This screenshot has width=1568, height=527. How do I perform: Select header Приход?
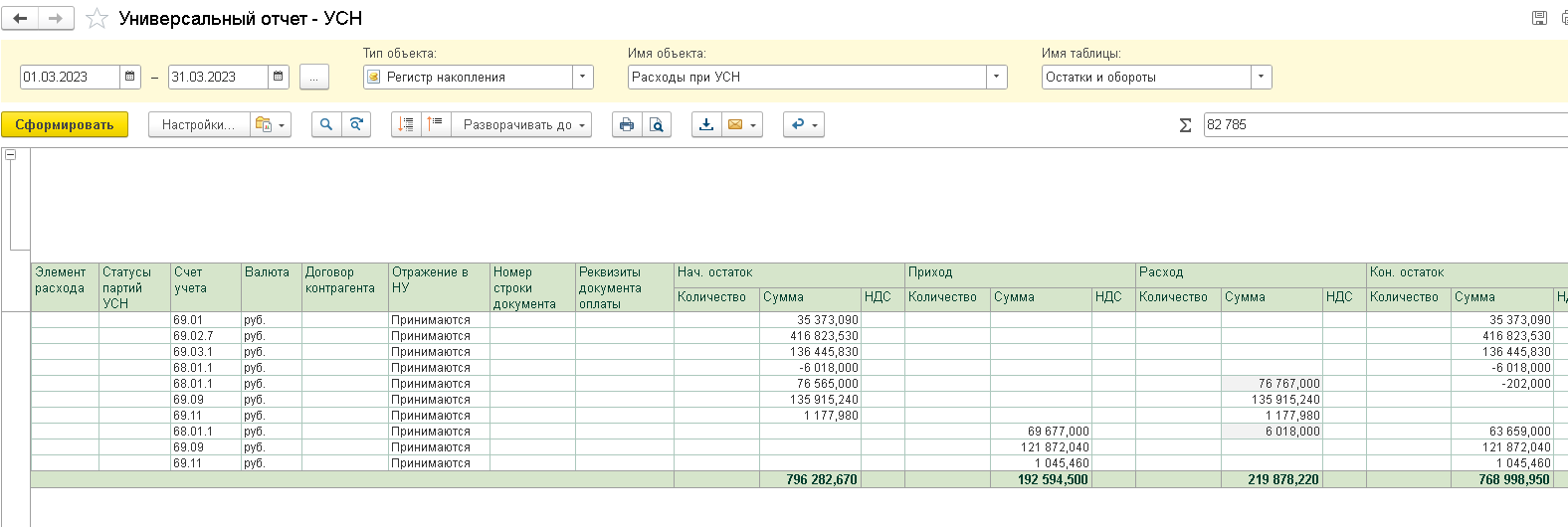point(1020,275)
